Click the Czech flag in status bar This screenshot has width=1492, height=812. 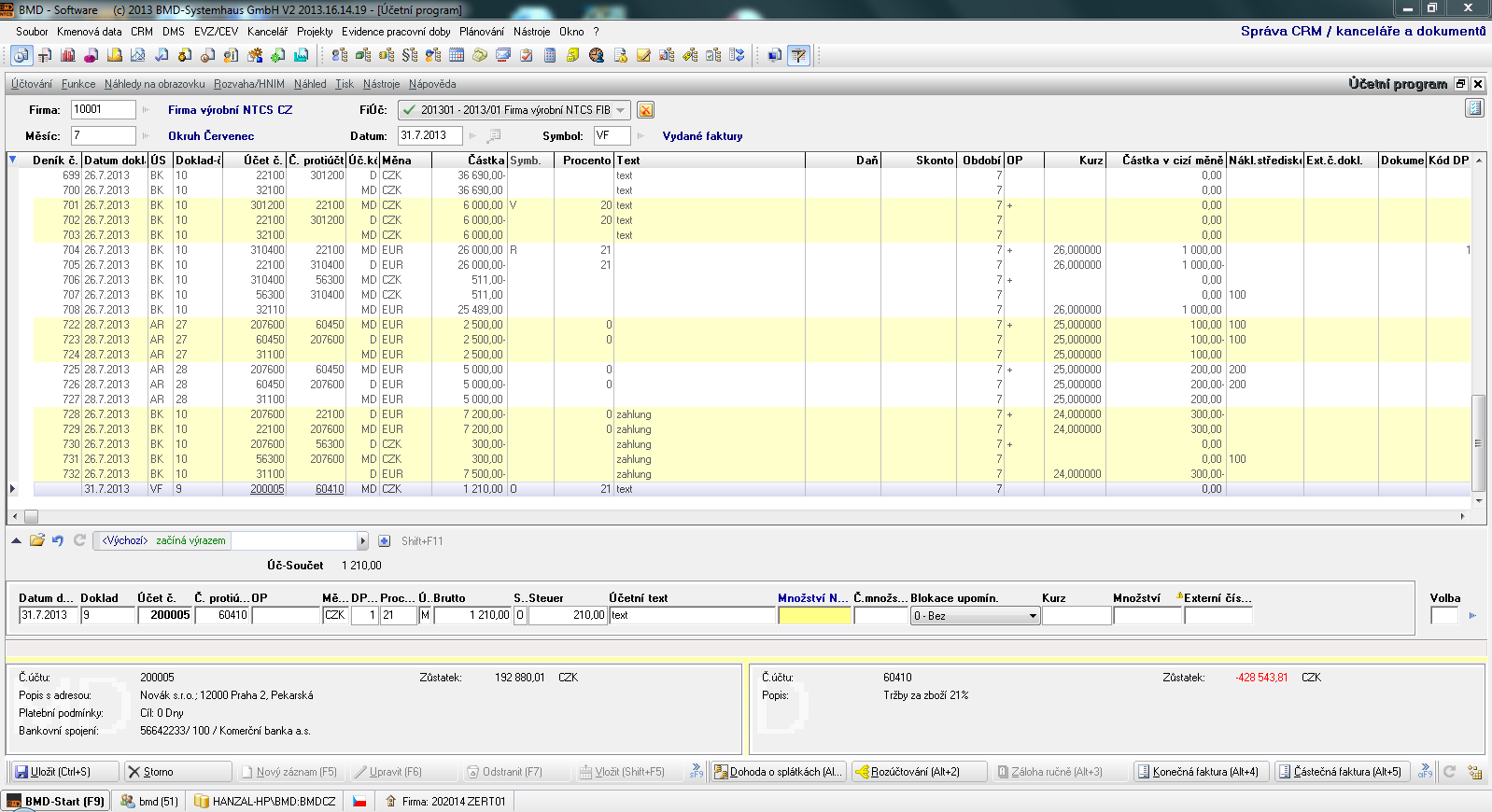pyautogui.click(x=359, y=802)
